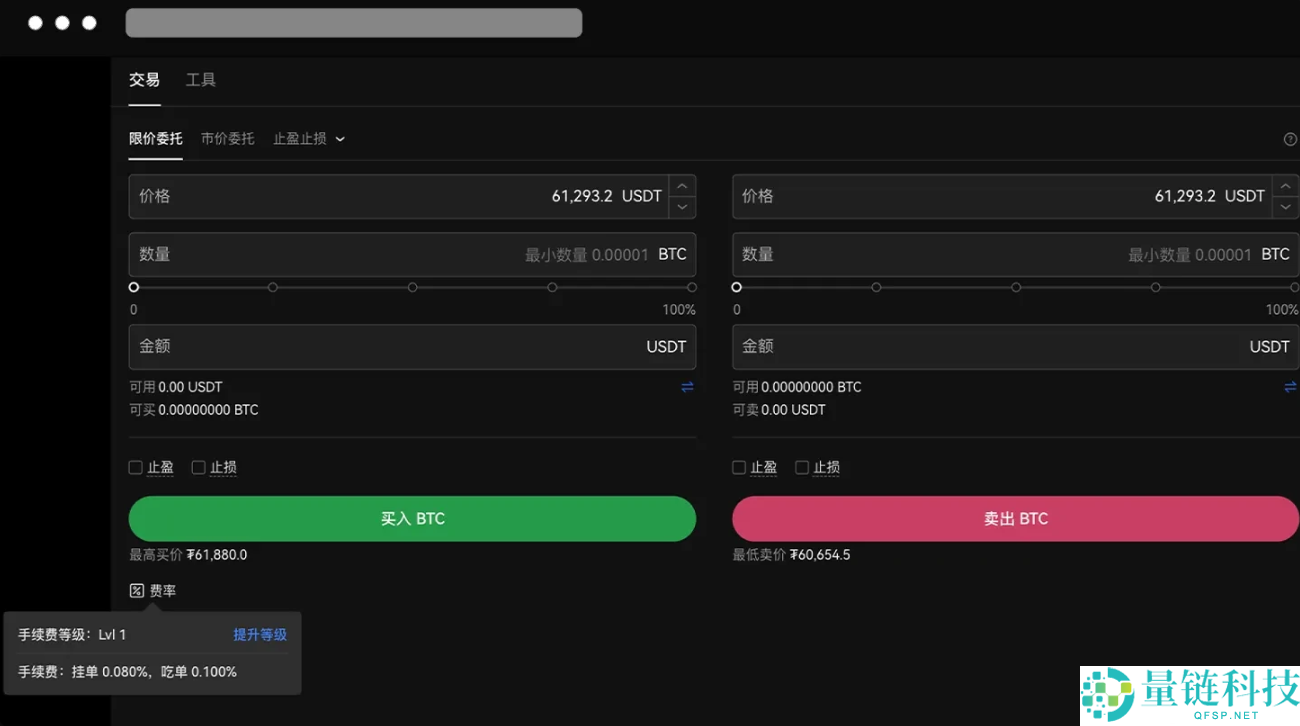Expand the 止盈止损 order type dropdown
Image resolution: width=1300 pixels, height=726 pixels.
pyautogui.click(x=309, y=139)
